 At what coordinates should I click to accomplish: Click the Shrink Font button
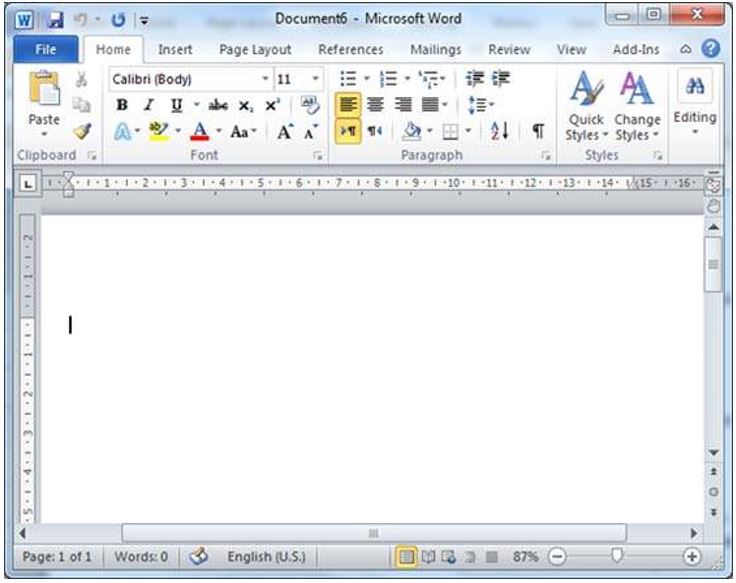(x=310, y=132)
